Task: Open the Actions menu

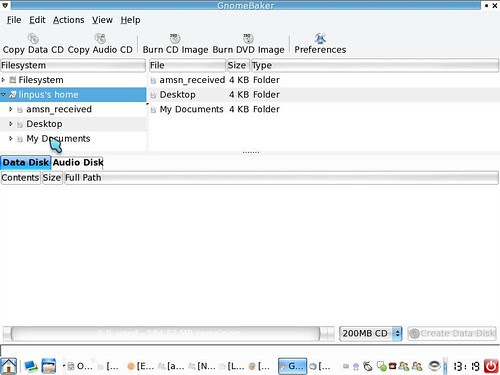Action: (69, 20)
